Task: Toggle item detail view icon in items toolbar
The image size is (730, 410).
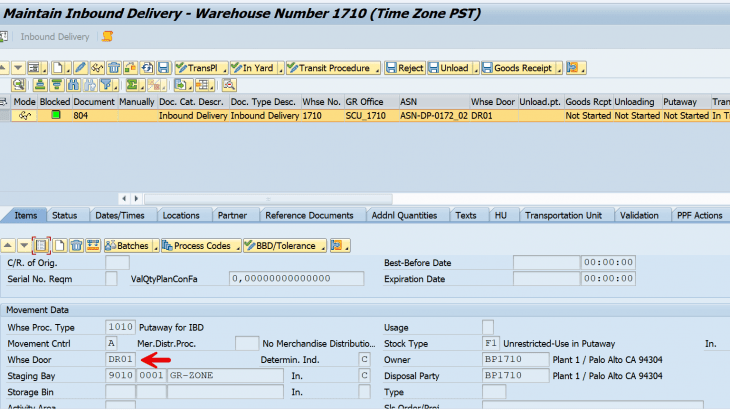Action: [41, 245]
